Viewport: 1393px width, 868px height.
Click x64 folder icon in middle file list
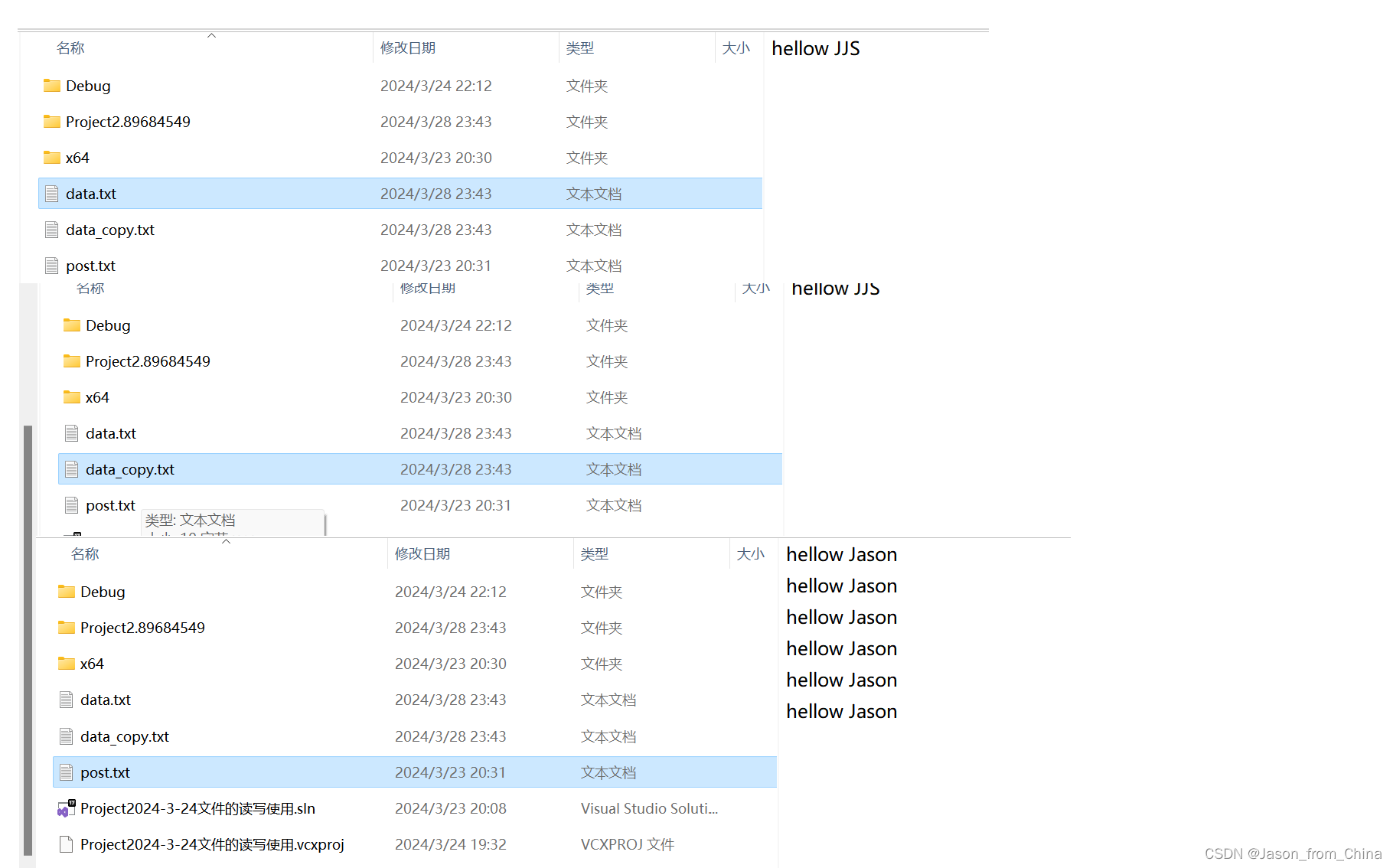[72, 396]
